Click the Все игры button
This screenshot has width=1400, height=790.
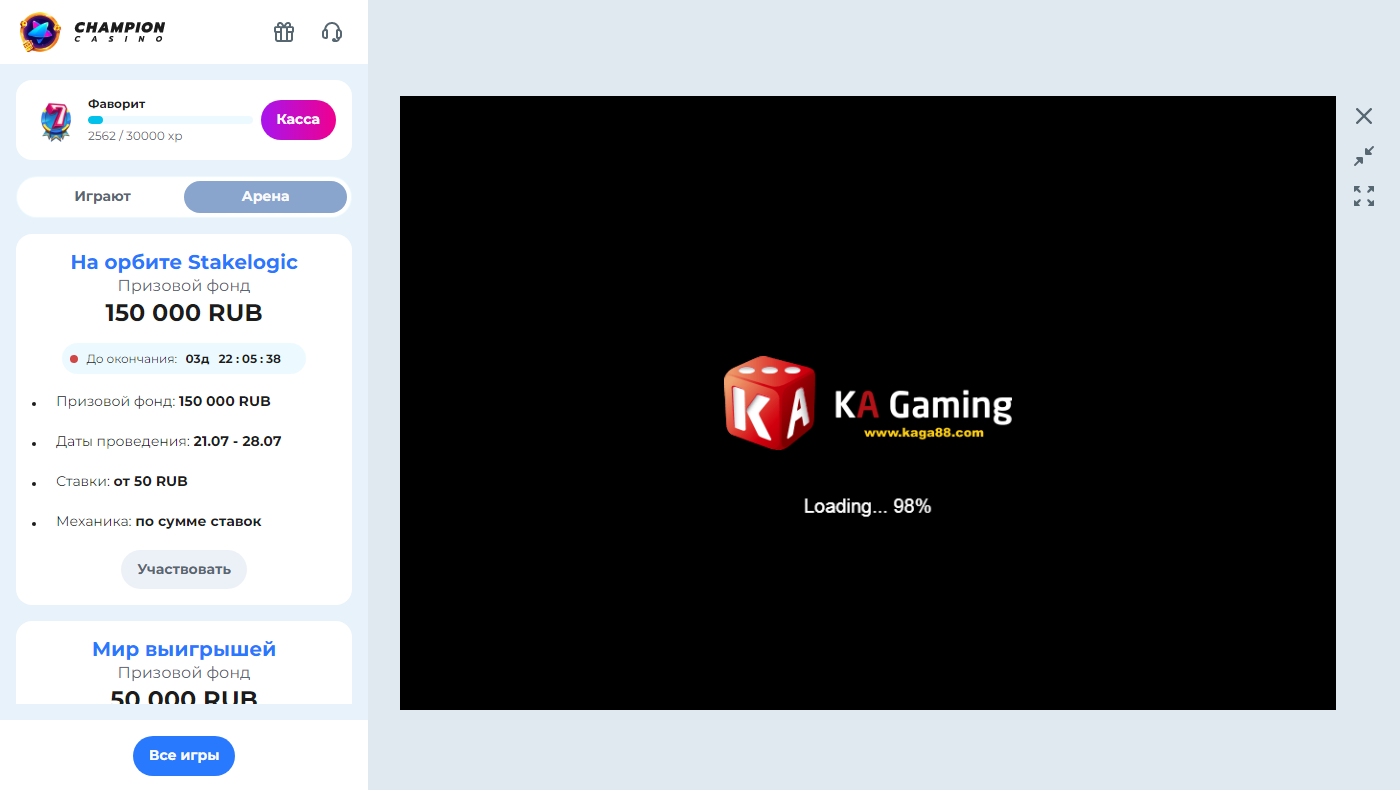184,755
